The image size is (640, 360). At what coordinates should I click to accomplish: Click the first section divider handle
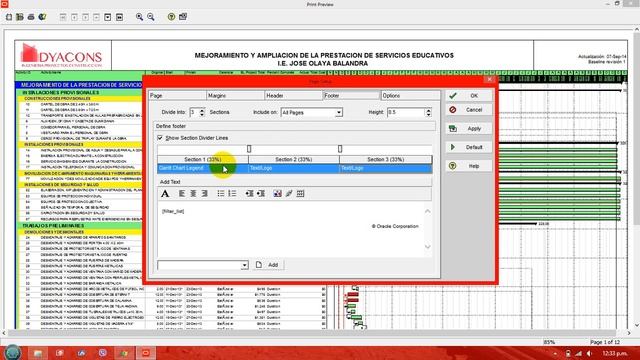coord(249,149)
